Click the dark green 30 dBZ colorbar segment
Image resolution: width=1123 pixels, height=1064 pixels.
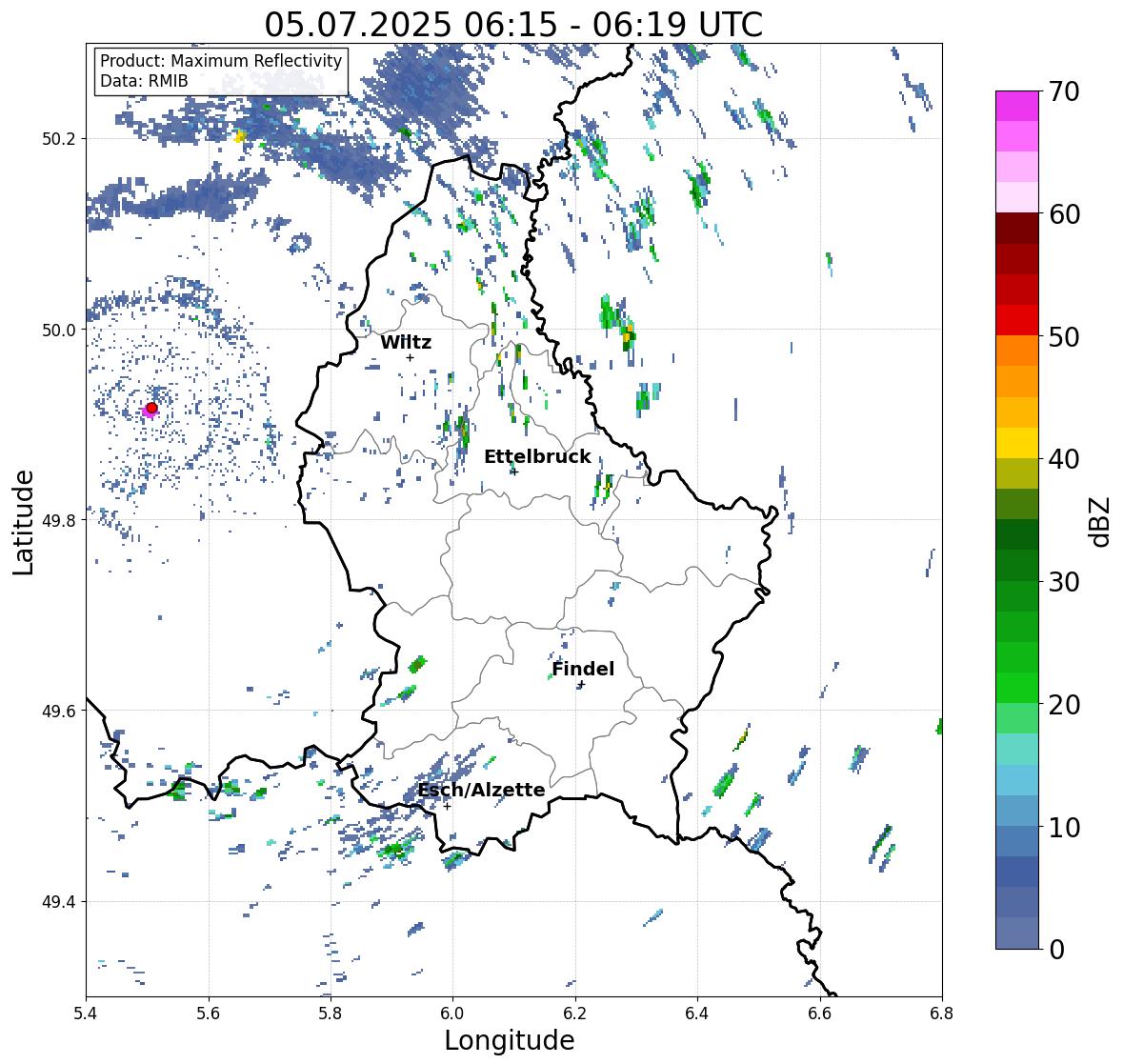[1017, 566]
